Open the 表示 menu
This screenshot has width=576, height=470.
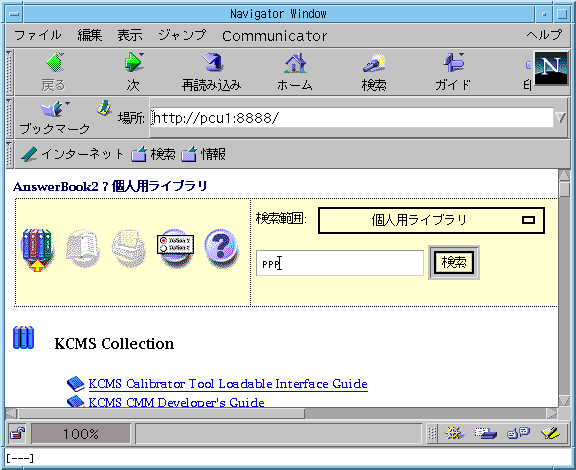tap(130, 36)
